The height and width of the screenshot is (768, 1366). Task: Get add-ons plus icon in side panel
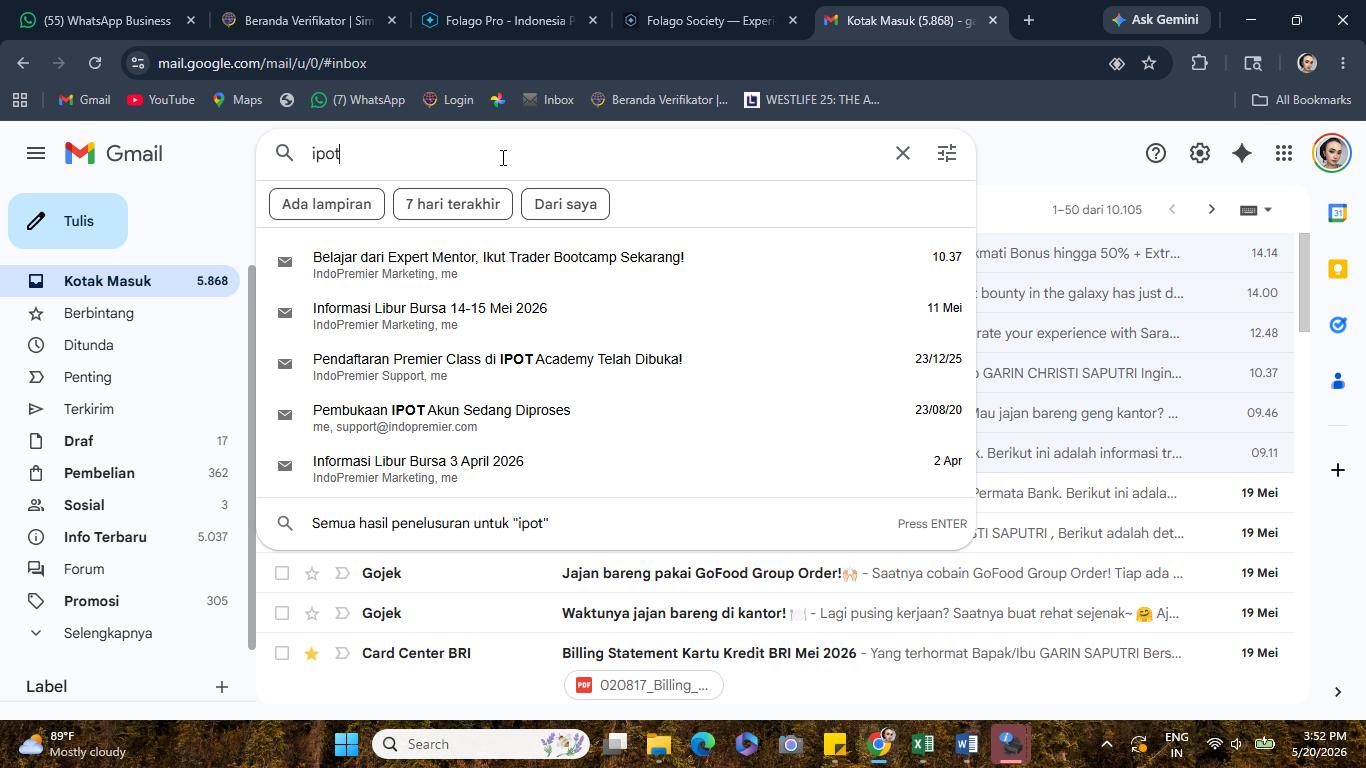(x=1337, y=469)
